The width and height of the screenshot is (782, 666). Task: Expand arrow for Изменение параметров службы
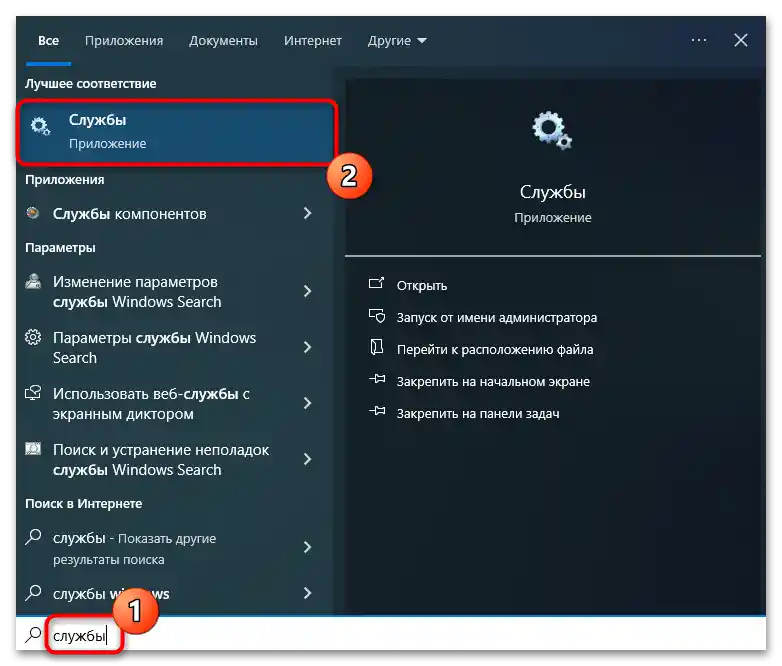[308, 291]
